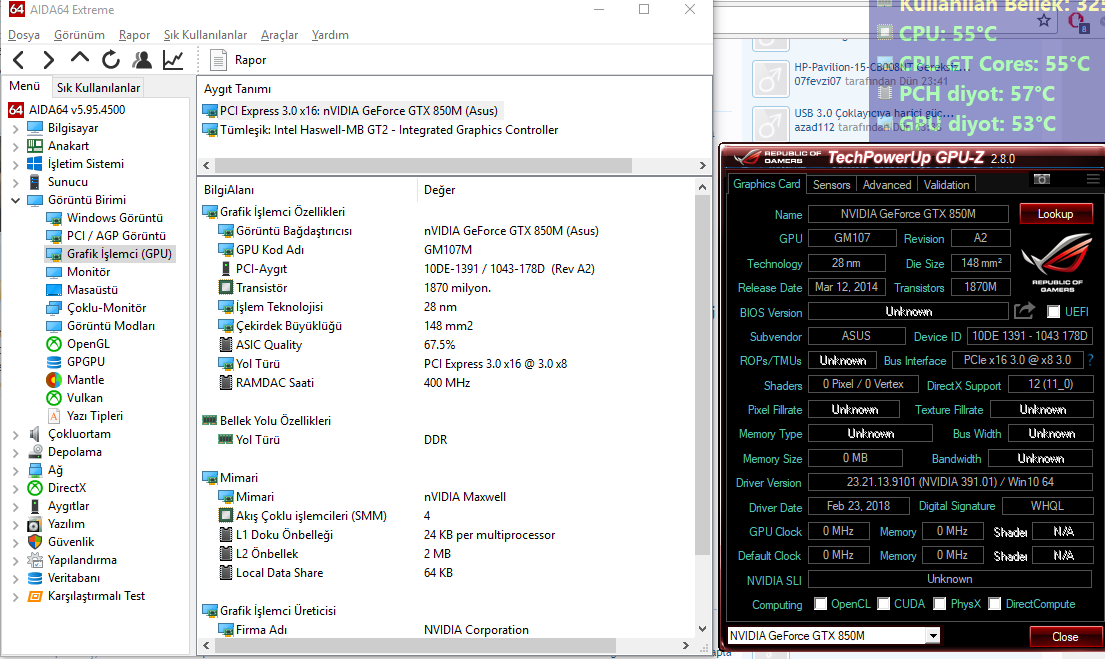1105x659 pixels.
Task: Toggle the DirectCompute checkbox in GPU-Z
Action: [995, 604]
